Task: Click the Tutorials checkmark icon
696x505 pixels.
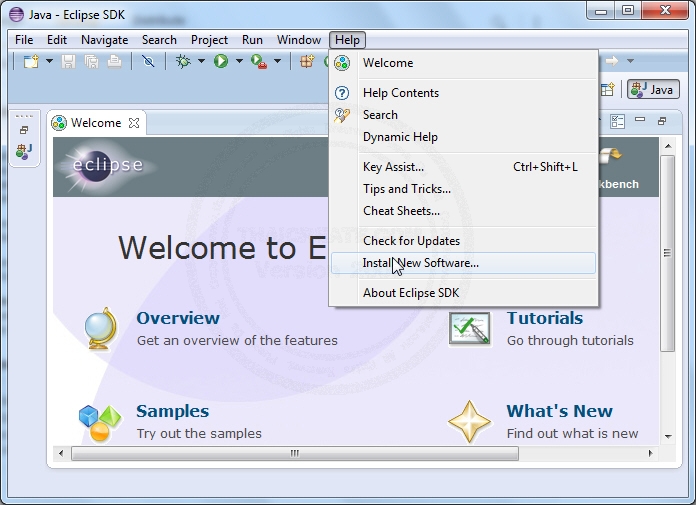Action: click(470, 329)
